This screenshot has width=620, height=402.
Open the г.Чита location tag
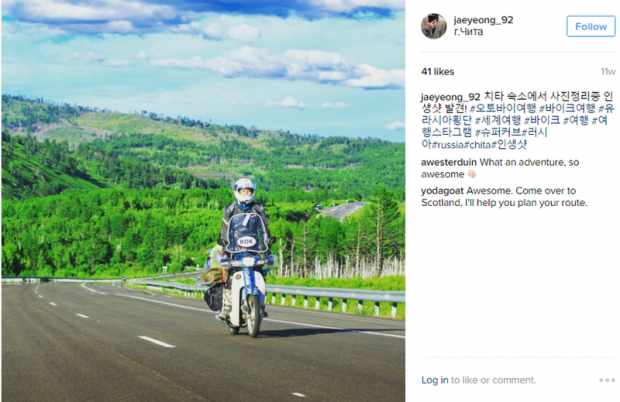[x=468, y=32]
